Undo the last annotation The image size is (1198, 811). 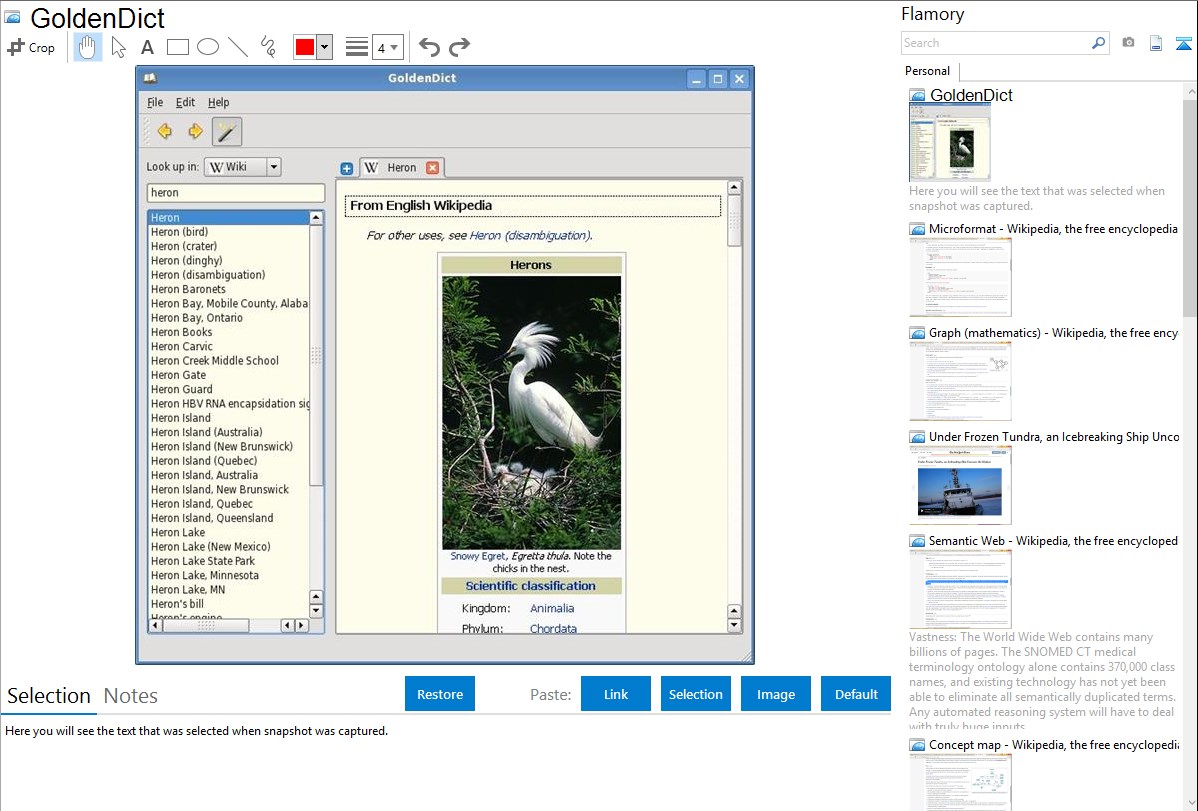coord(429,47)
